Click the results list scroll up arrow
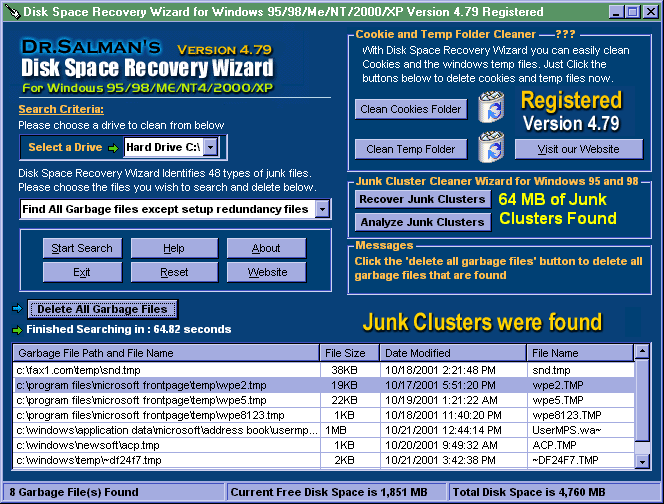This screenshot has width=664, height=504. pyautogui.click(x=642, y=351)
